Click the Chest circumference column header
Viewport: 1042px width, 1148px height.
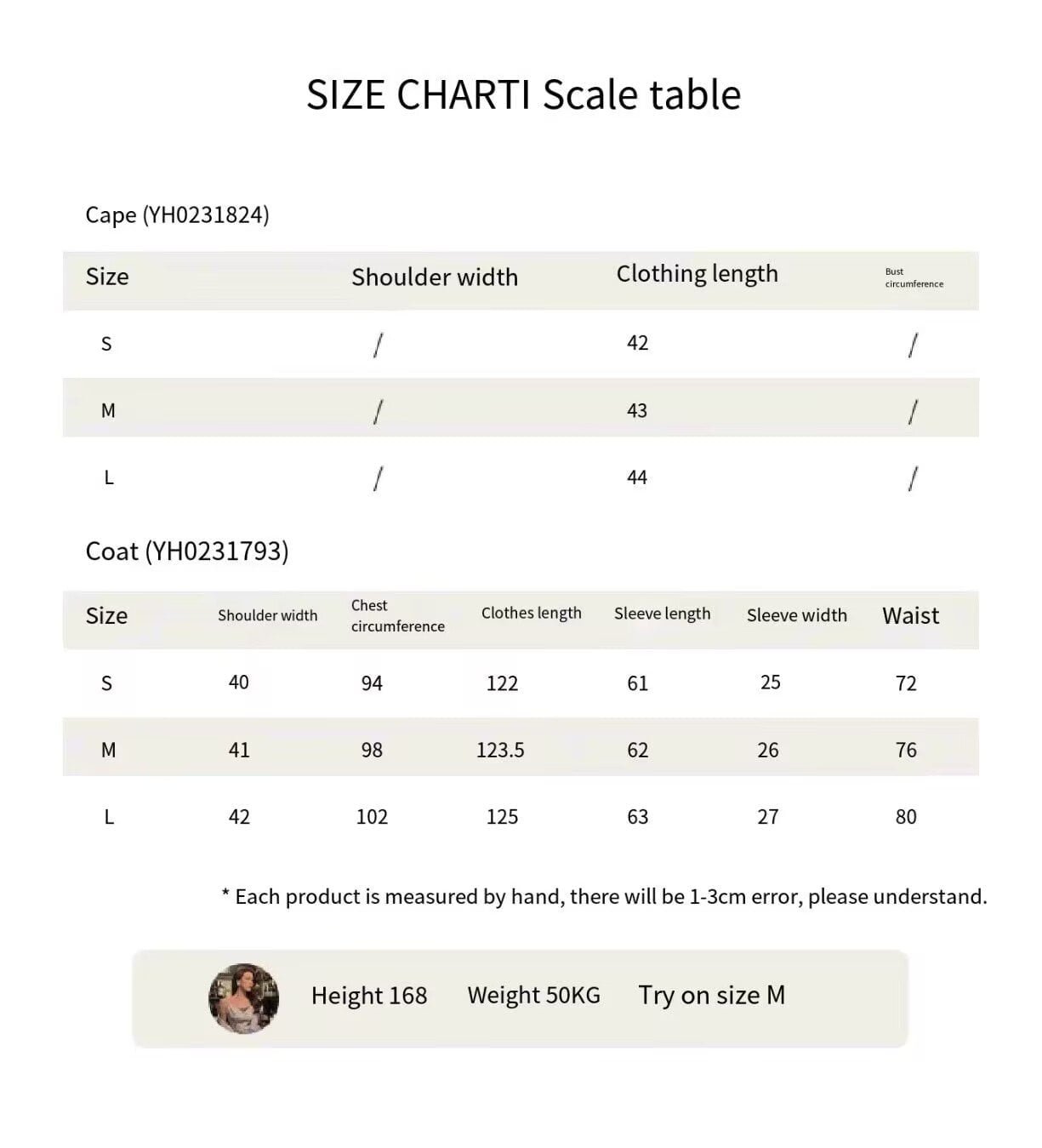click(397, 615)
